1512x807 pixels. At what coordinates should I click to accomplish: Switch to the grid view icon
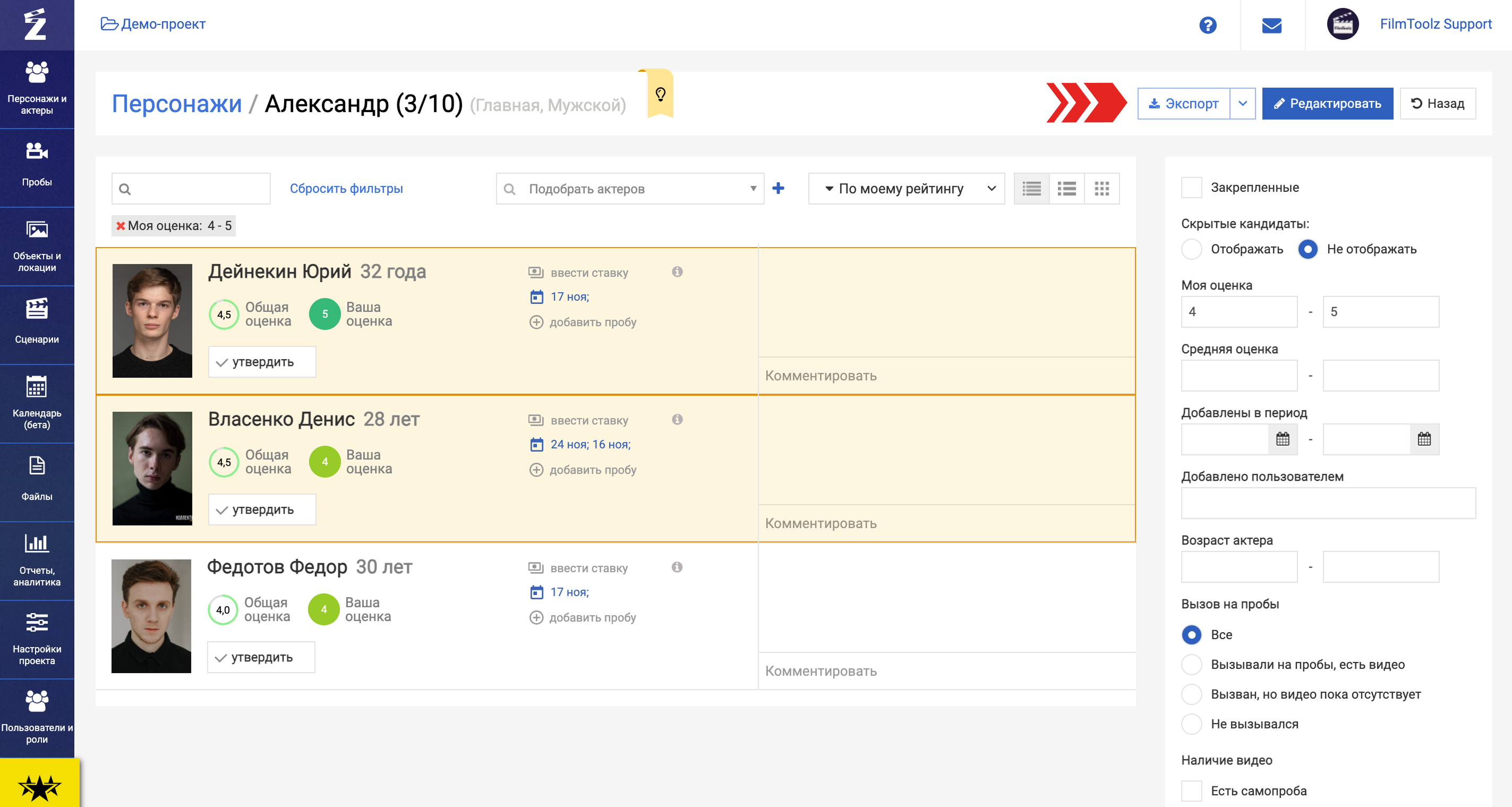point(1101,189)
